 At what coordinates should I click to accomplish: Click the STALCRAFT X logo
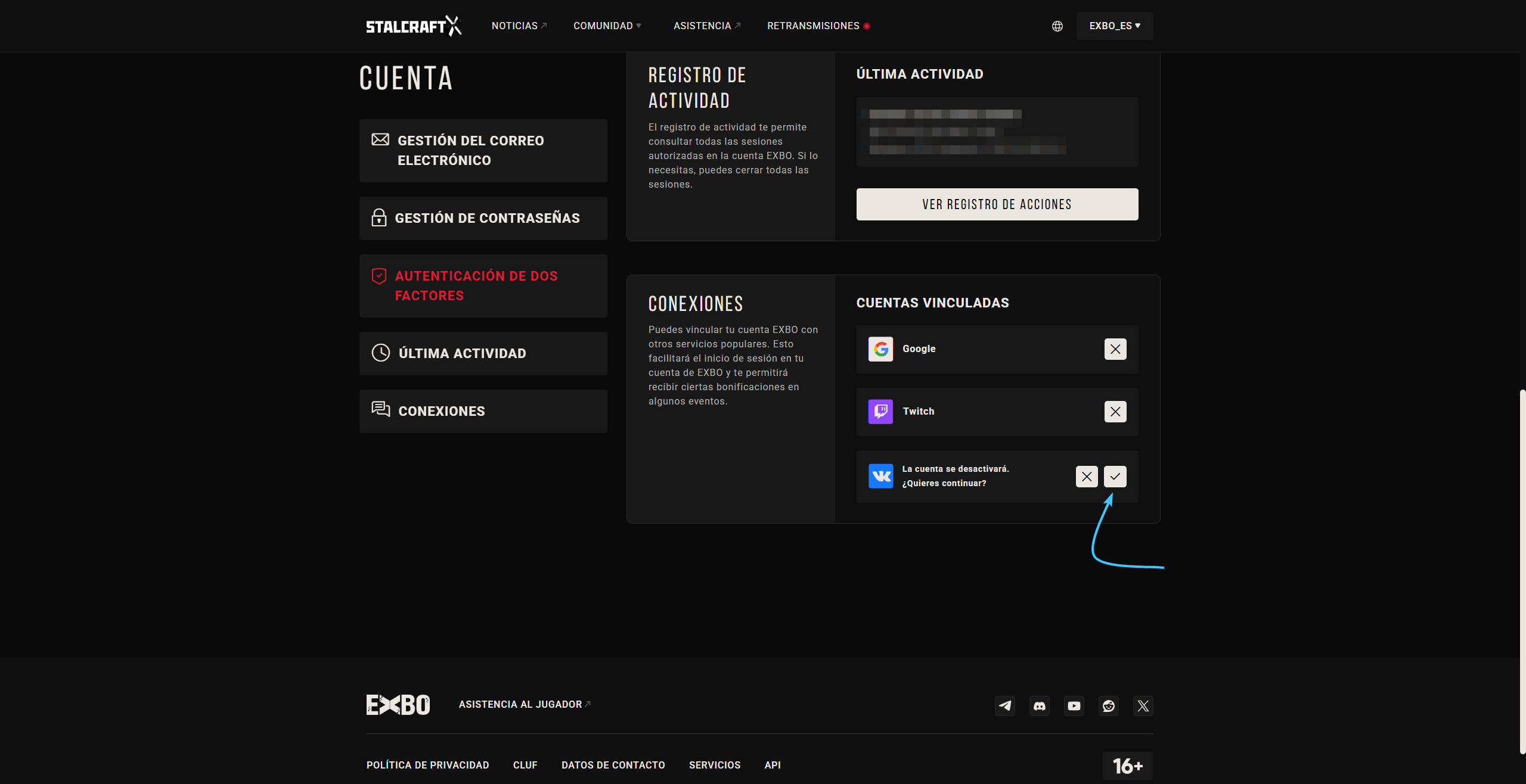pyautogui.click(x=414, y=26)
